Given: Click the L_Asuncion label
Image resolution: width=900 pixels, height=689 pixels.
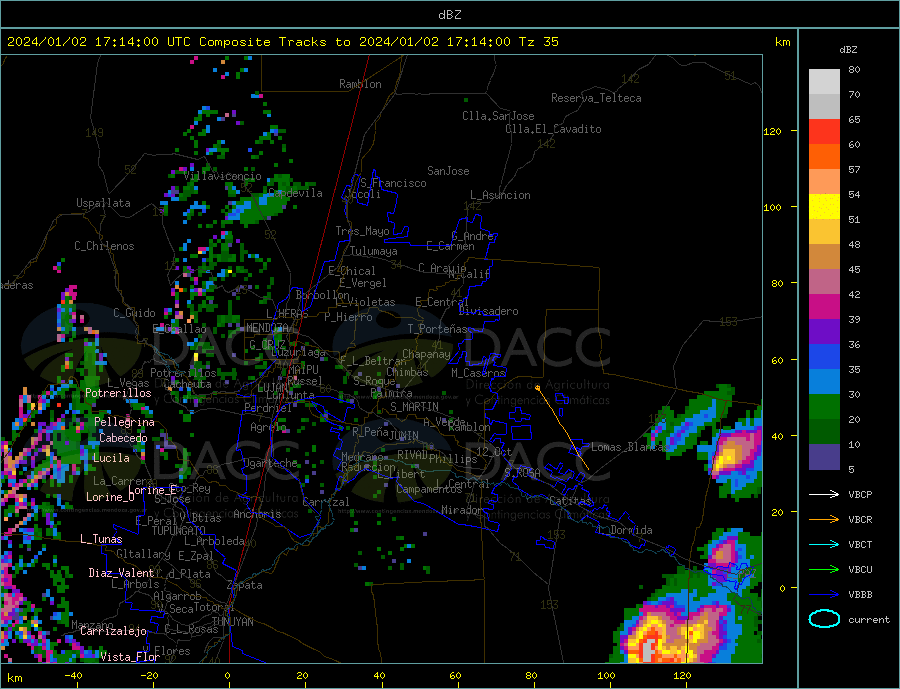Looking at the screenshot, I should click(501, 195).
